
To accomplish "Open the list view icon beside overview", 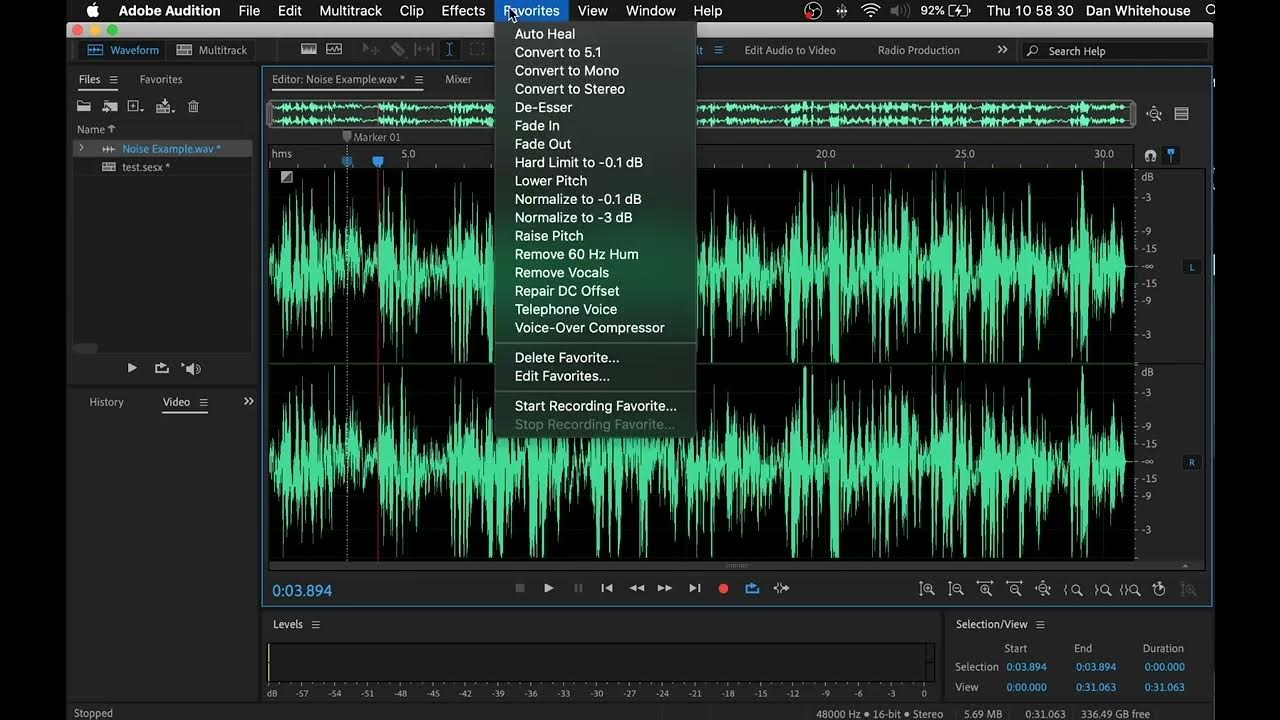I will click(x=1181, y=114).
